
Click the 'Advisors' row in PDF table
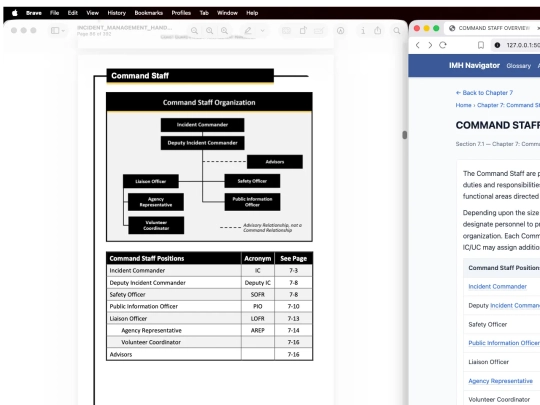pyautogui.click(x=209, y=354)
